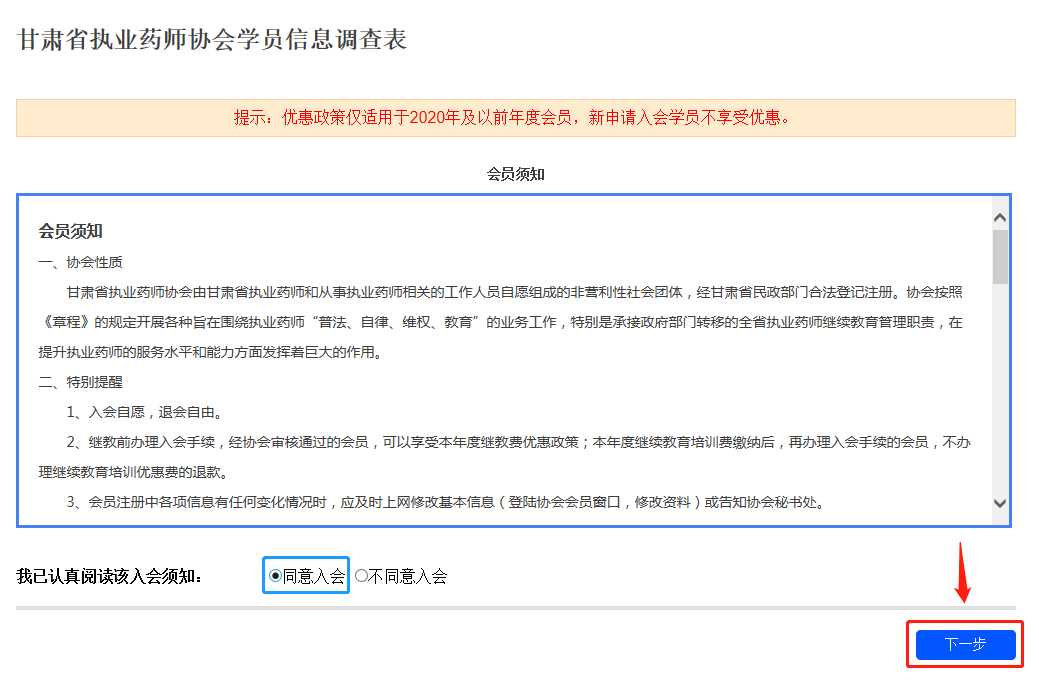The width and height of the screenshot is (1039, 692).
Task: Click the 一、协会性质 section heading
Action: pyautogui.click(x=80, y=262)
